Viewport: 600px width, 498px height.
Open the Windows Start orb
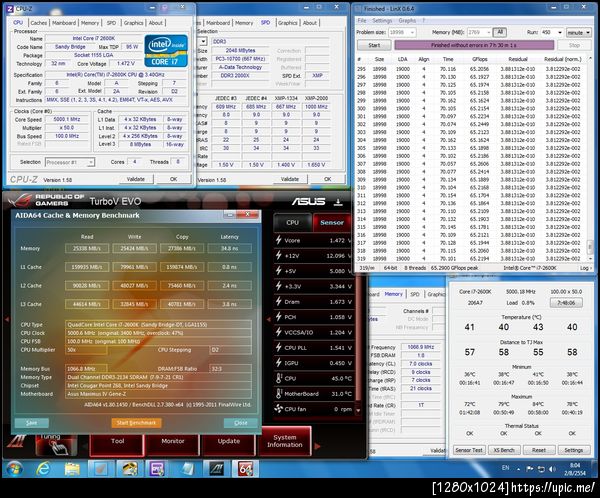pos(15,469)
